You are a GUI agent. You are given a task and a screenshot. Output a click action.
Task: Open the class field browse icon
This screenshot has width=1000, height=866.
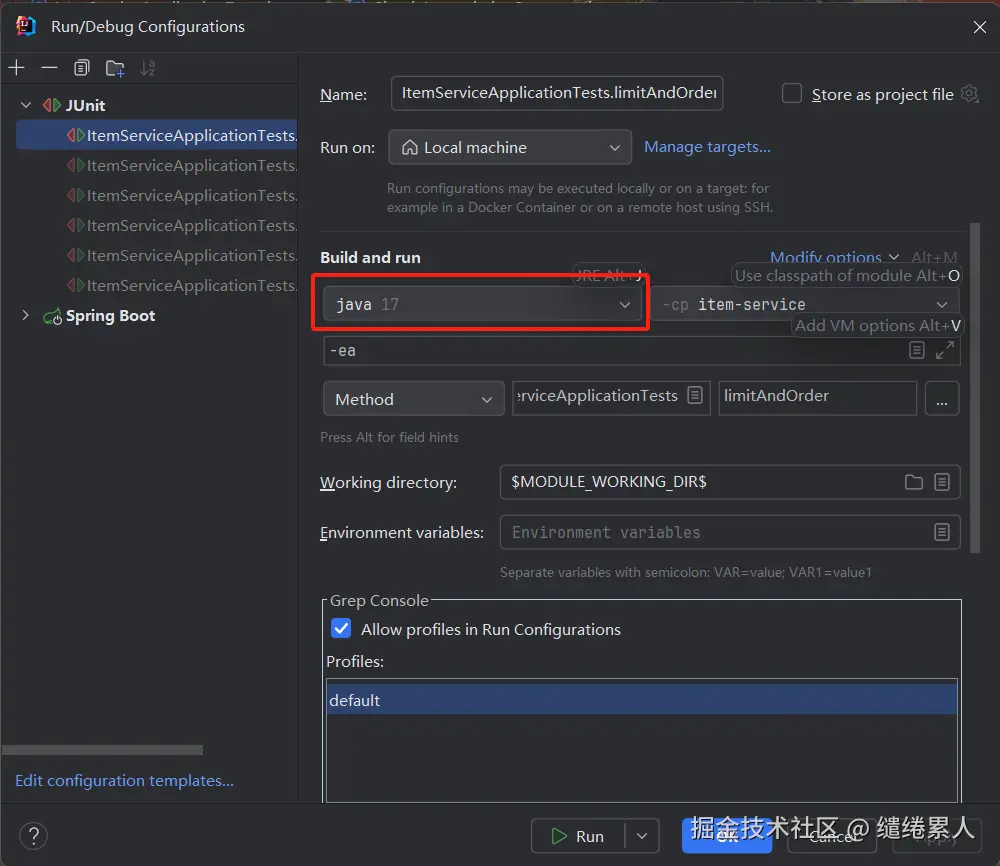695,395
